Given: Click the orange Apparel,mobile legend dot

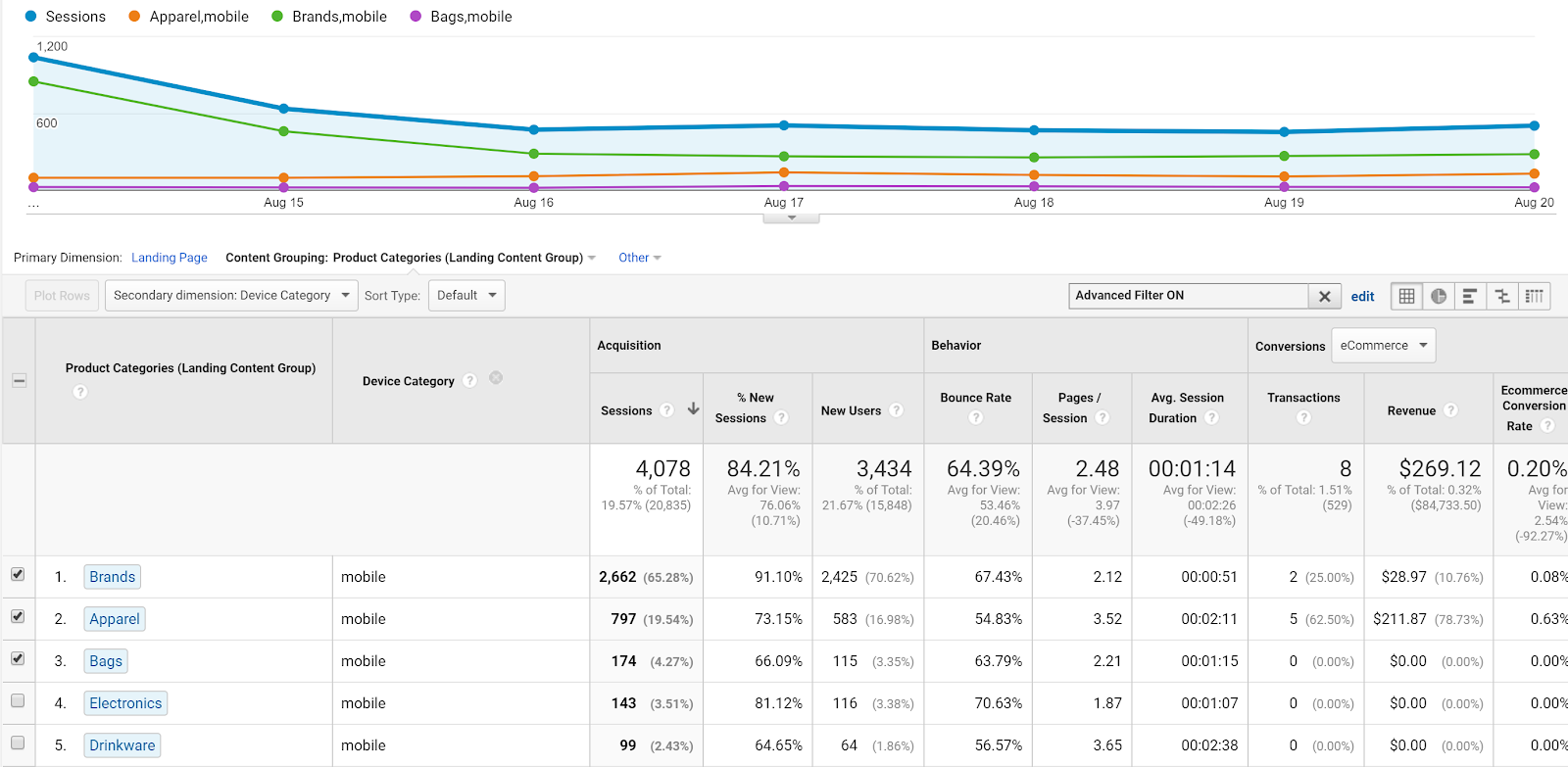Looking at the screenshot, I should [134, 17].
